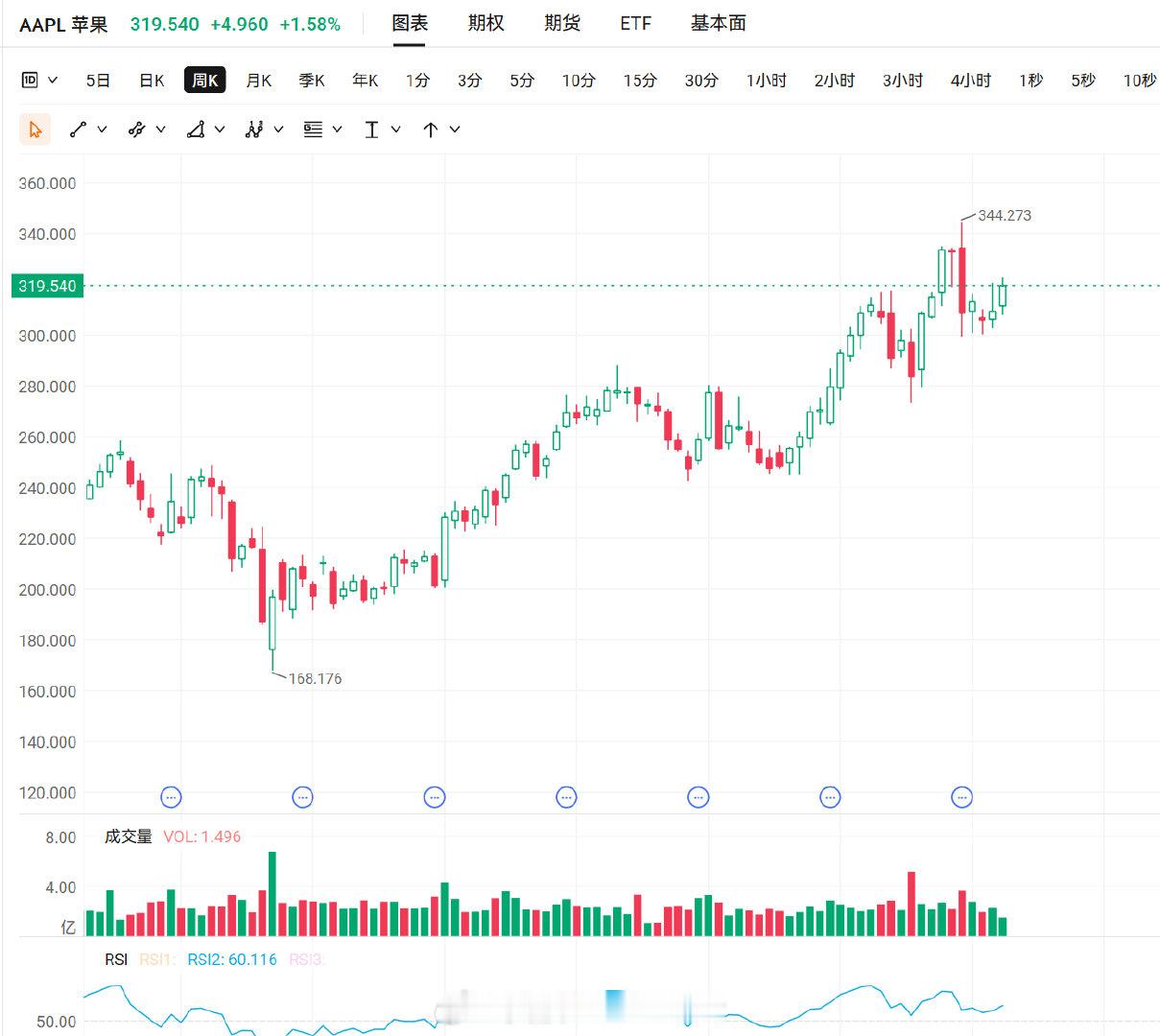Select the arrow marker tool

[x=431, y=129]
